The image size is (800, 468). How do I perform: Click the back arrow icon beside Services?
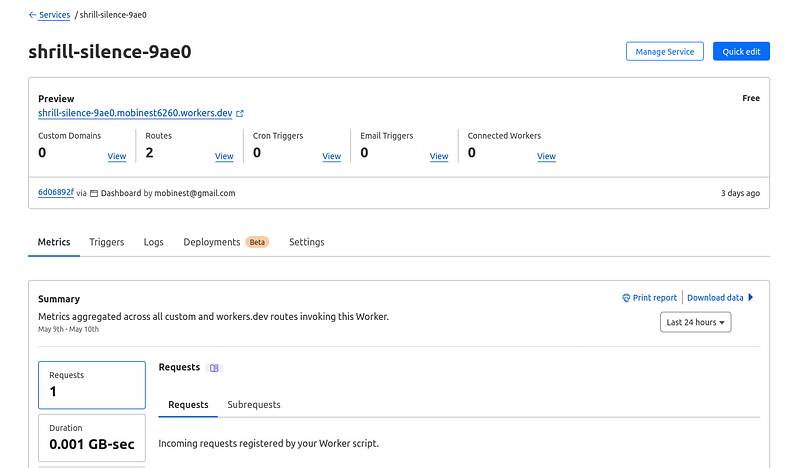coord(32,15)
